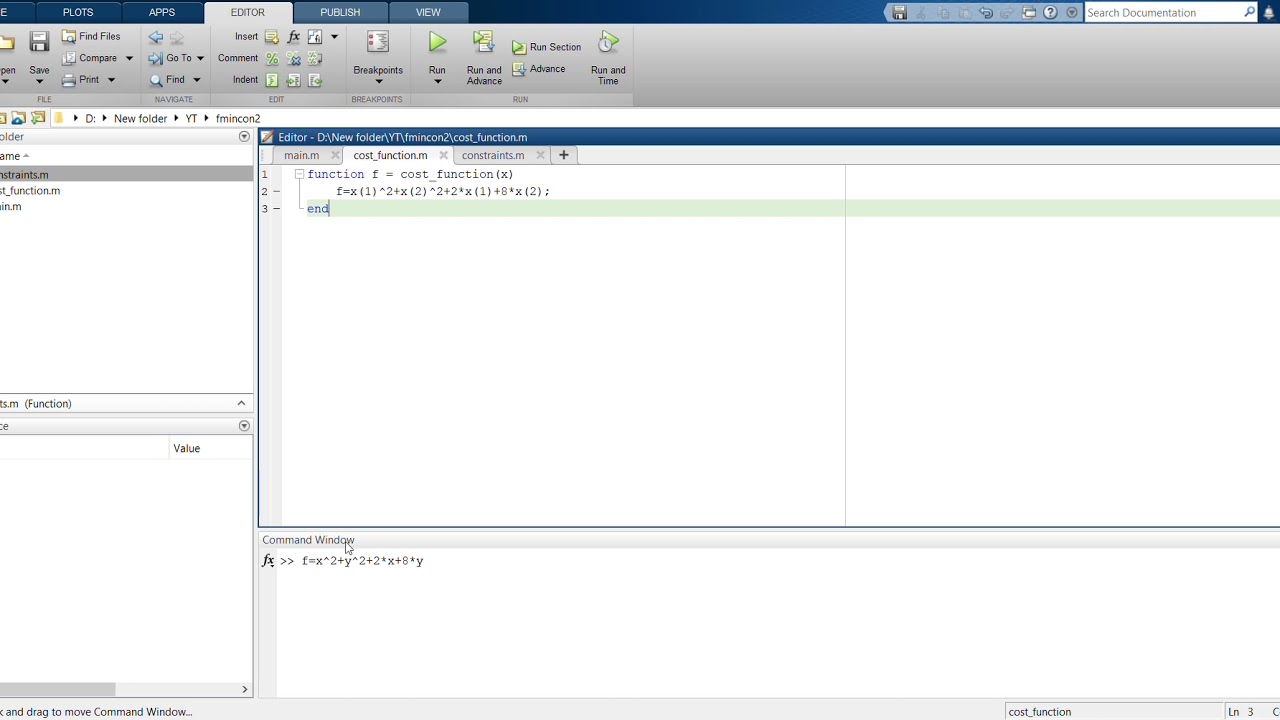Image resolution: width=1280 pixels, height=720 pixels.
Task: Click the decrease indent icon
Action: [x=315, y=80]
